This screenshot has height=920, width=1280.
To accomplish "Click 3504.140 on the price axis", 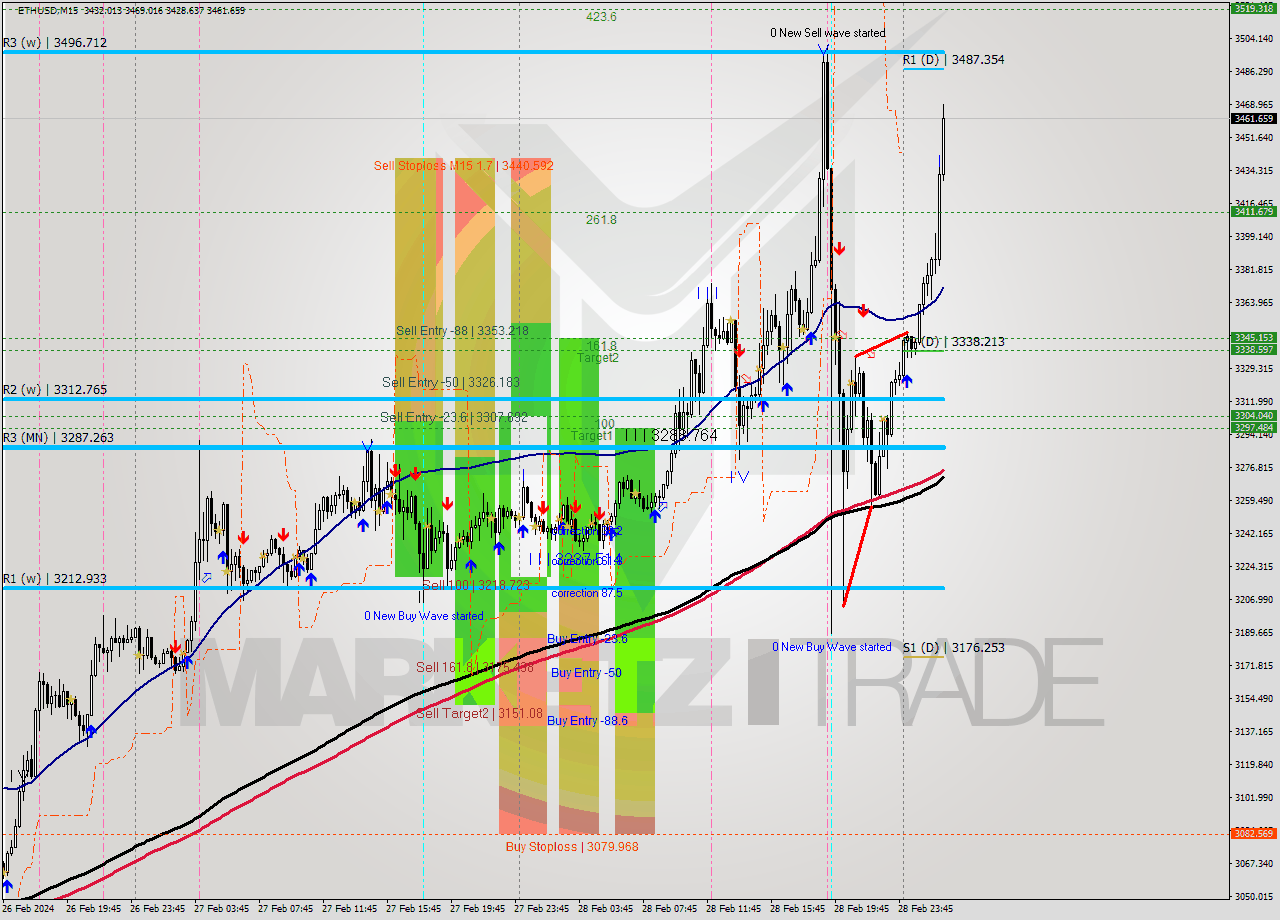I will pos(1253,39).
